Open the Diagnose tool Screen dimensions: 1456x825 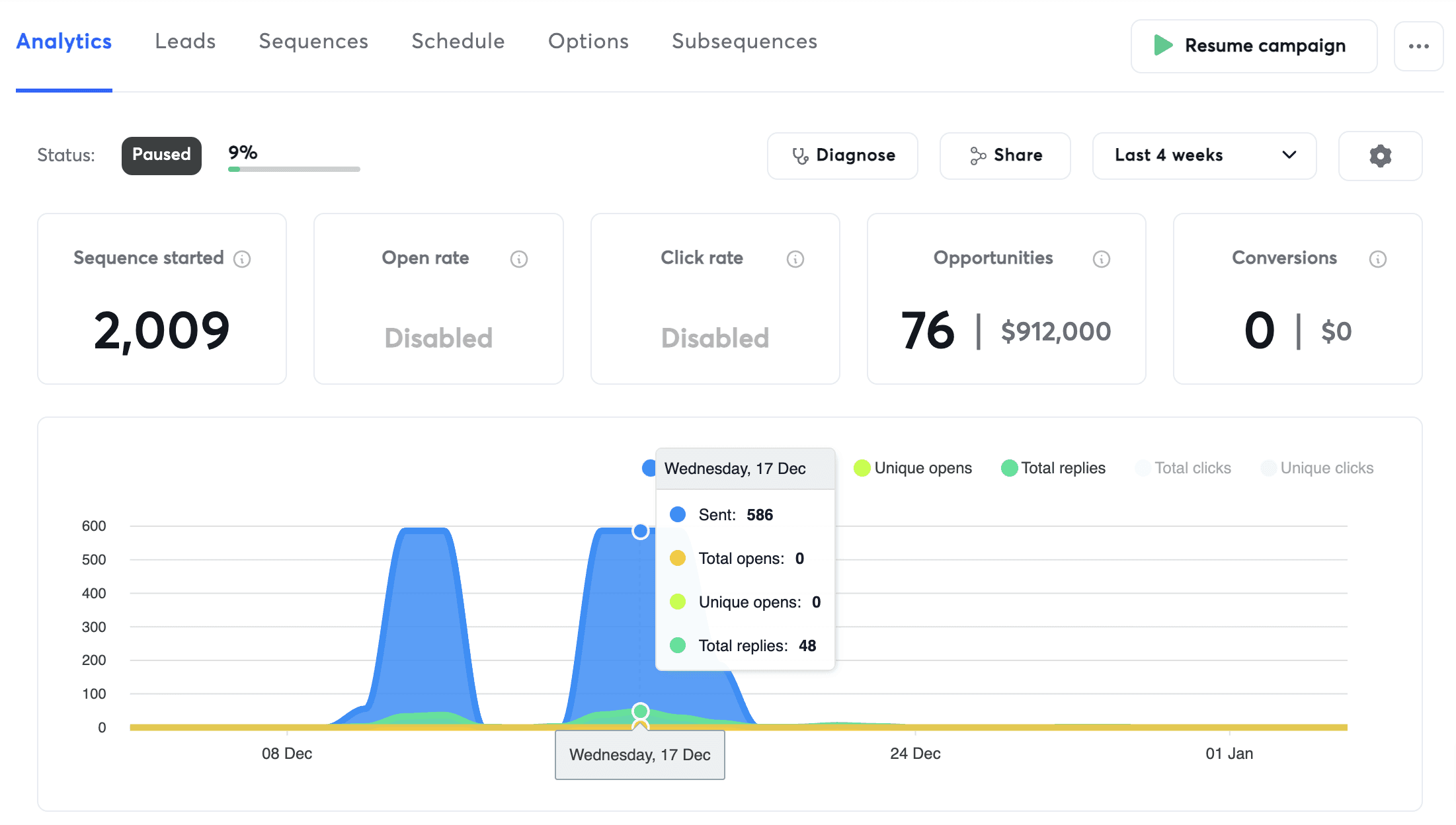[x=842, y=155]
